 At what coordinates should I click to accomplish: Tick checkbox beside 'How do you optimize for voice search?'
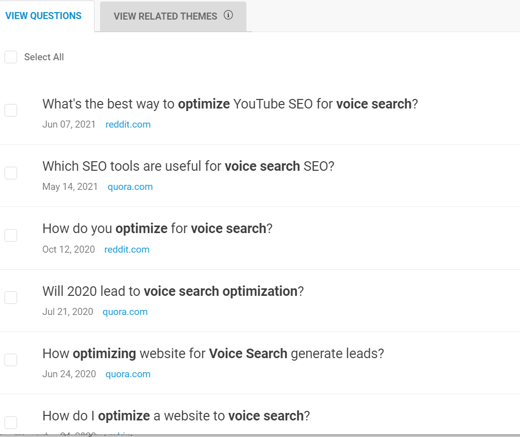(x=11, y=235)
